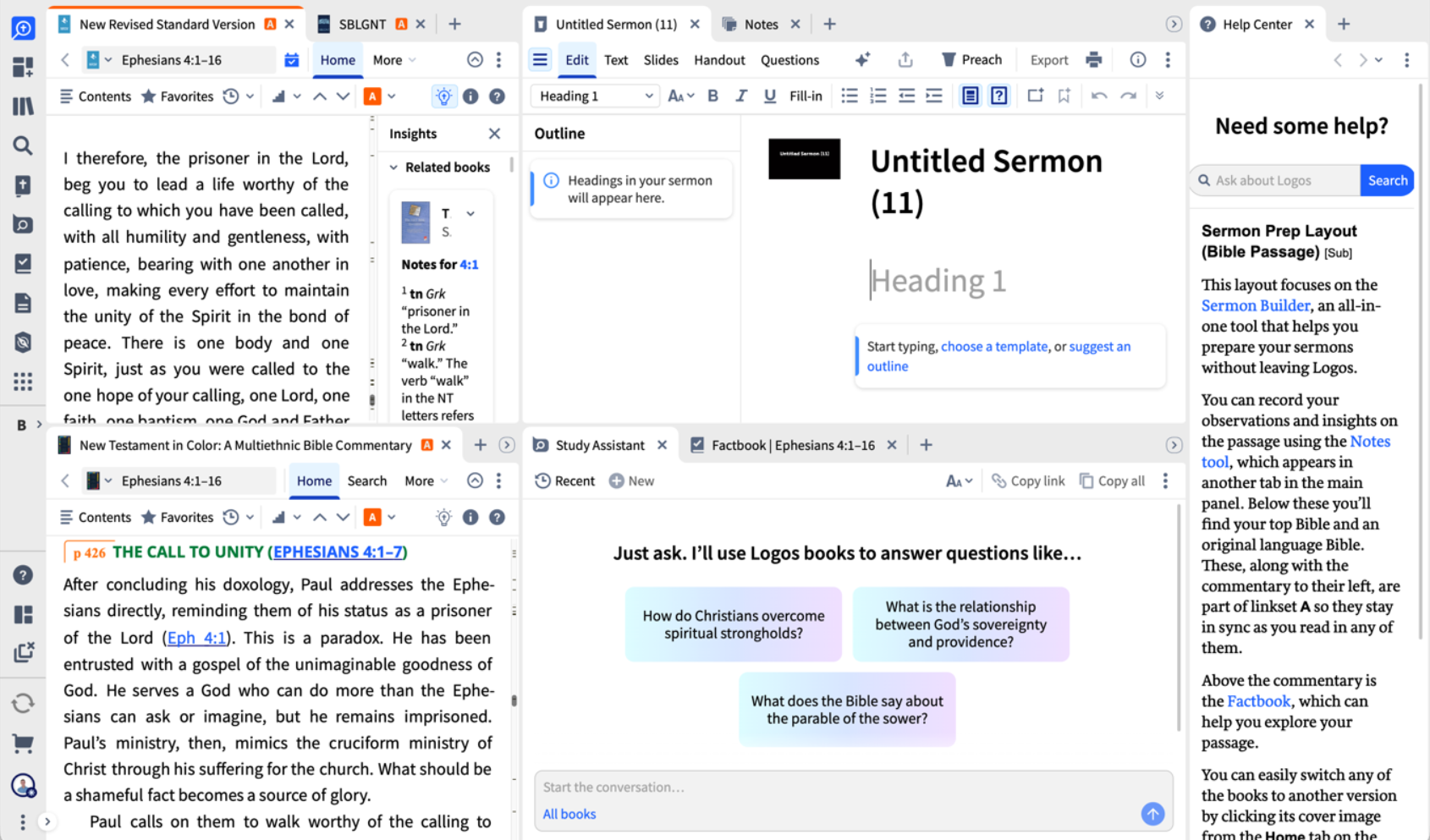Click the Ask about Logos search field
1430x840 pixels.
(x=1276, y=180)
